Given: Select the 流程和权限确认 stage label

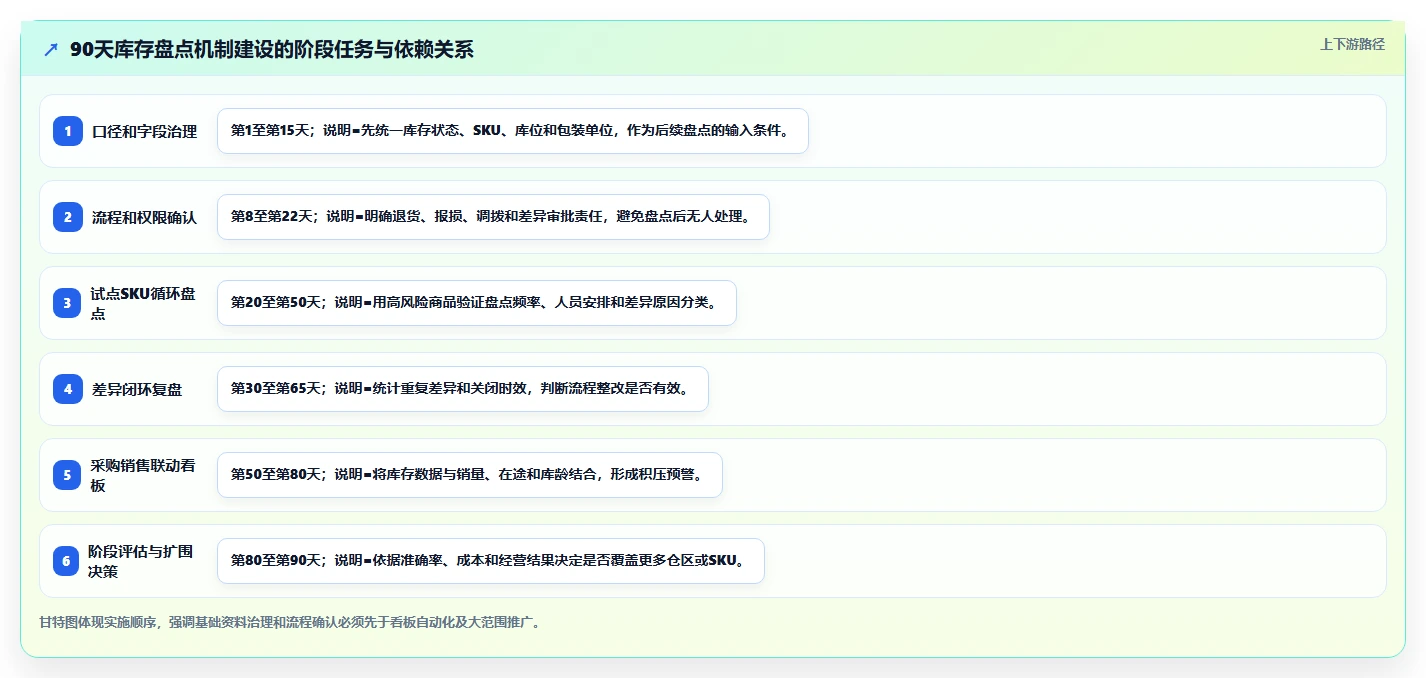Looking at the screenshot, I should [145, 217].
